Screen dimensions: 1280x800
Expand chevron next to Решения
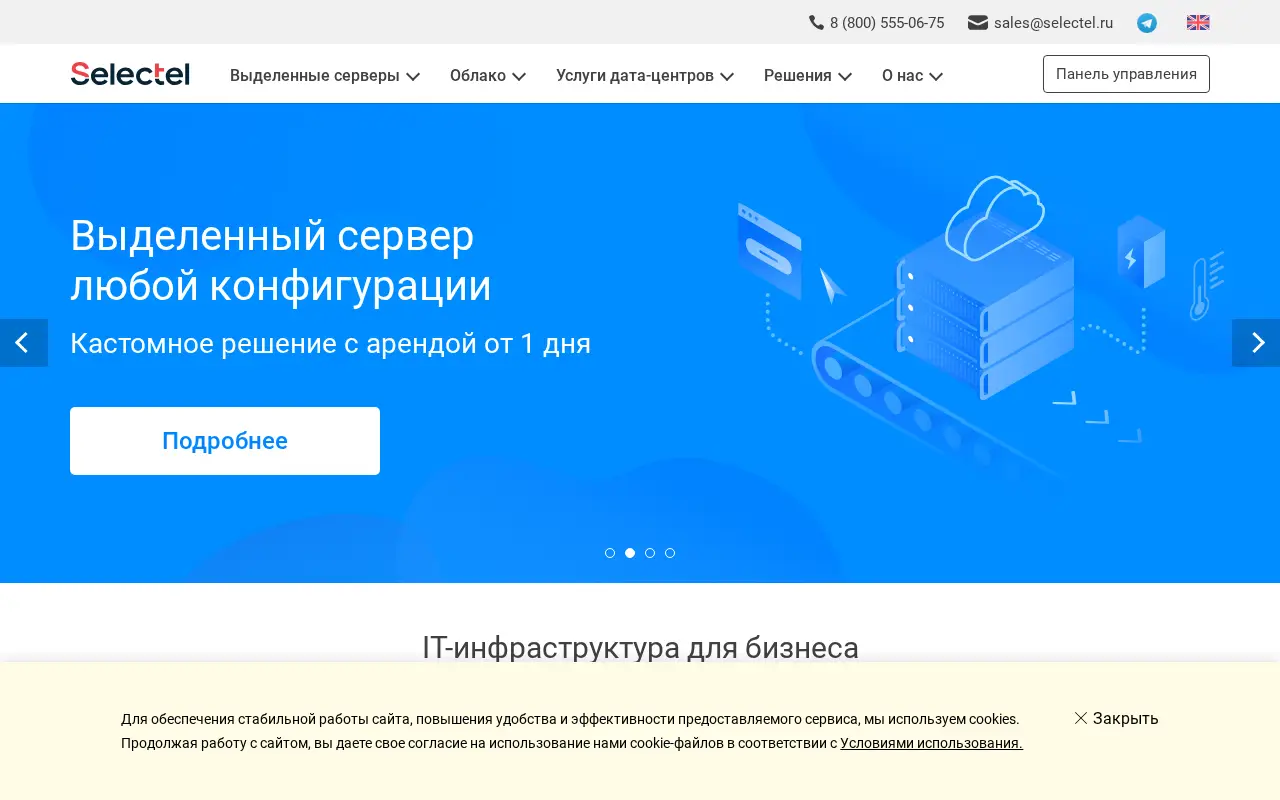tap(845, 76)
